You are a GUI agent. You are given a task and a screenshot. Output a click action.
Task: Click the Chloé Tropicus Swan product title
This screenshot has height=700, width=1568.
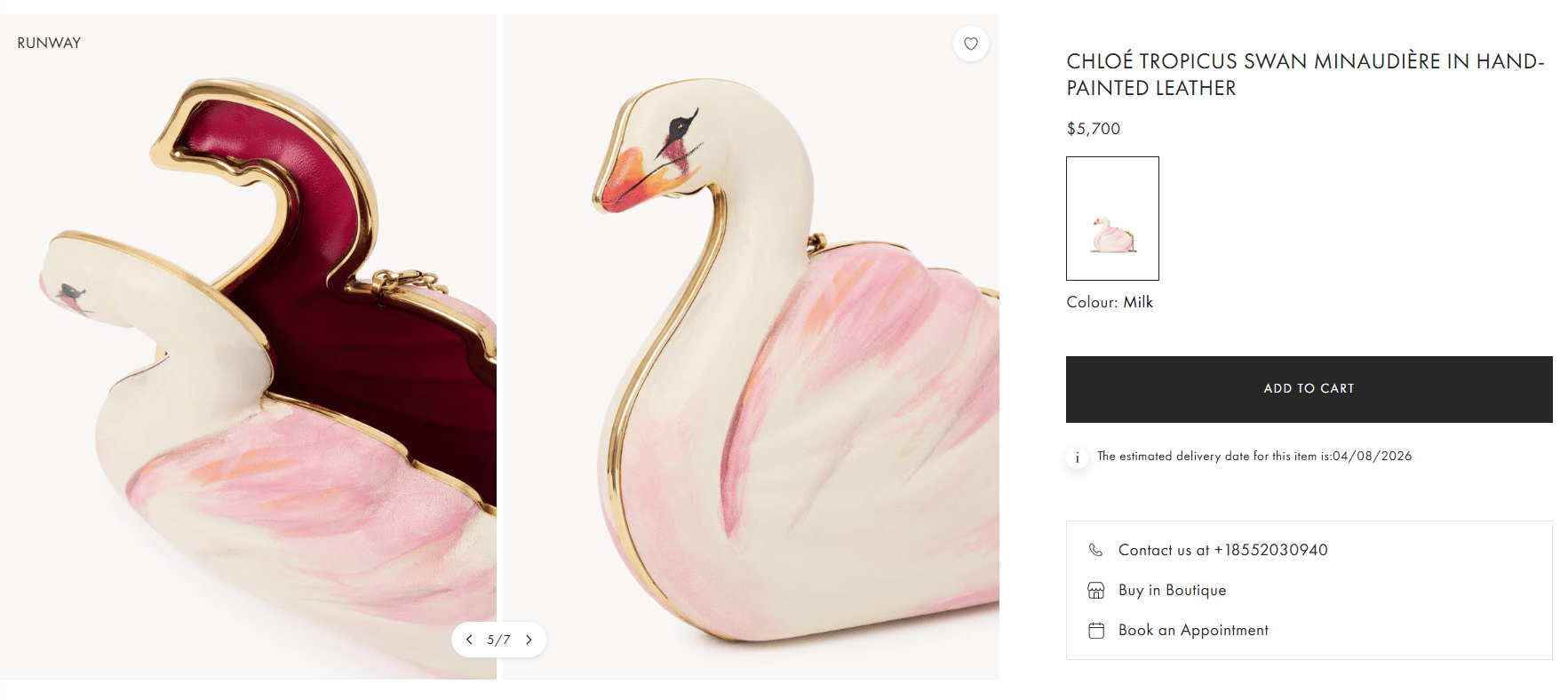click(x=1304, y=75)
